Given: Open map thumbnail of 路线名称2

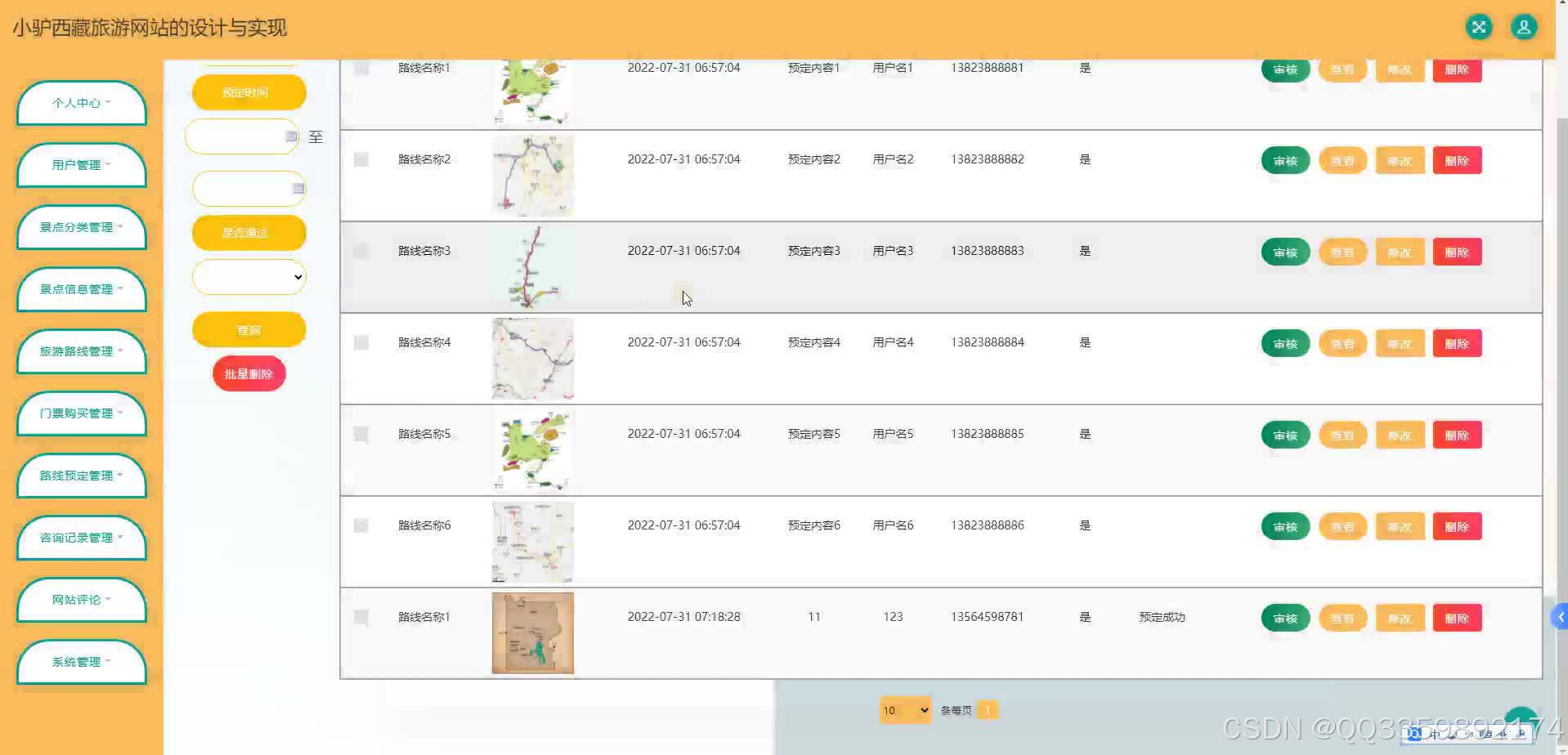Looking at the screenshot, I should coord(533,176).
